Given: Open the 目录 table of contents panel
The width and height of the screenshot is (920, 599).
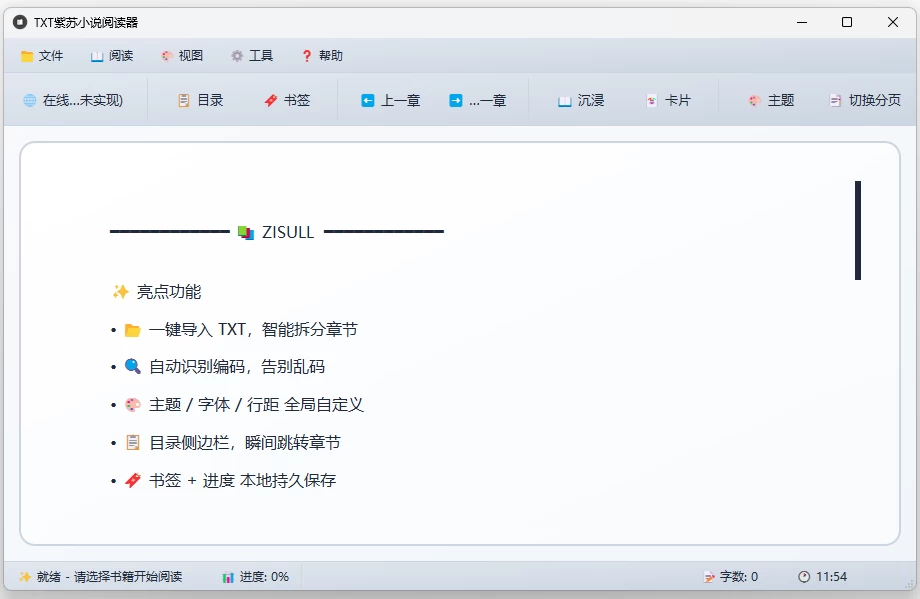Looking at the screenshot, I should tap(200, 100).
